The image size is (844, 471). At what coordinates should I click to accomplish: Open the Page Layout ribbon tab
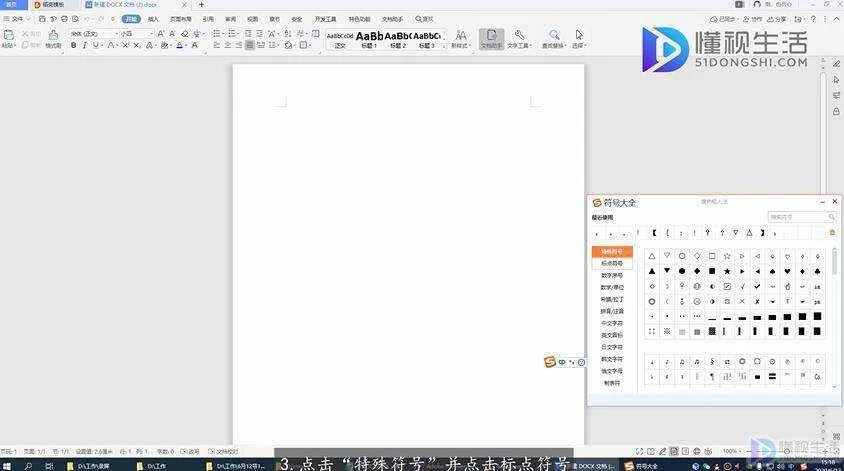180,18
